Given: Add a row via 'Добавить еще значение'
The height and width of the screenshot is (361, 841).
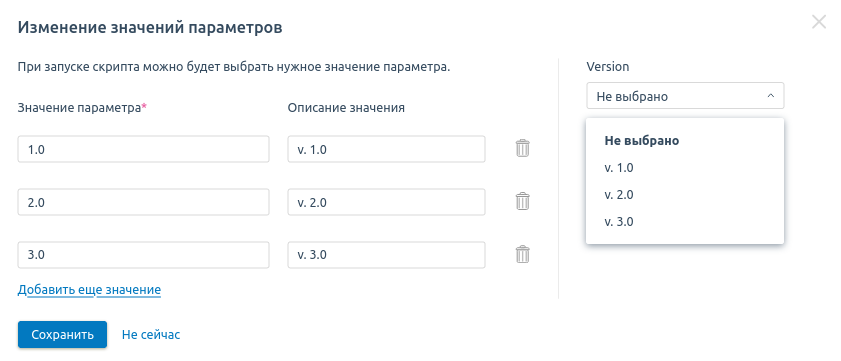Looking at the screenshot, I should [x=89, y=290].
